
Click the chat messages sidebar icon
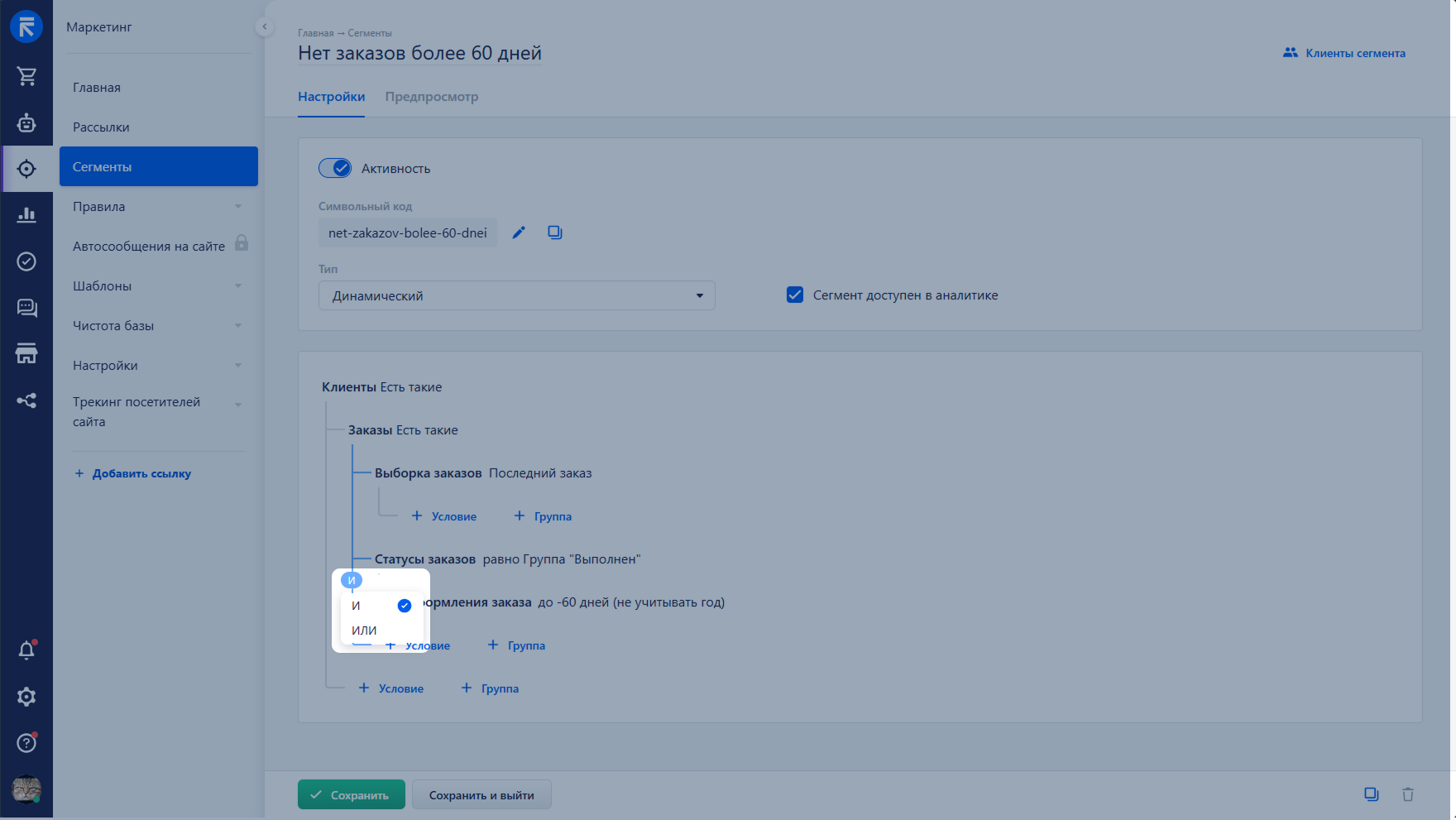tap(26, 308)
